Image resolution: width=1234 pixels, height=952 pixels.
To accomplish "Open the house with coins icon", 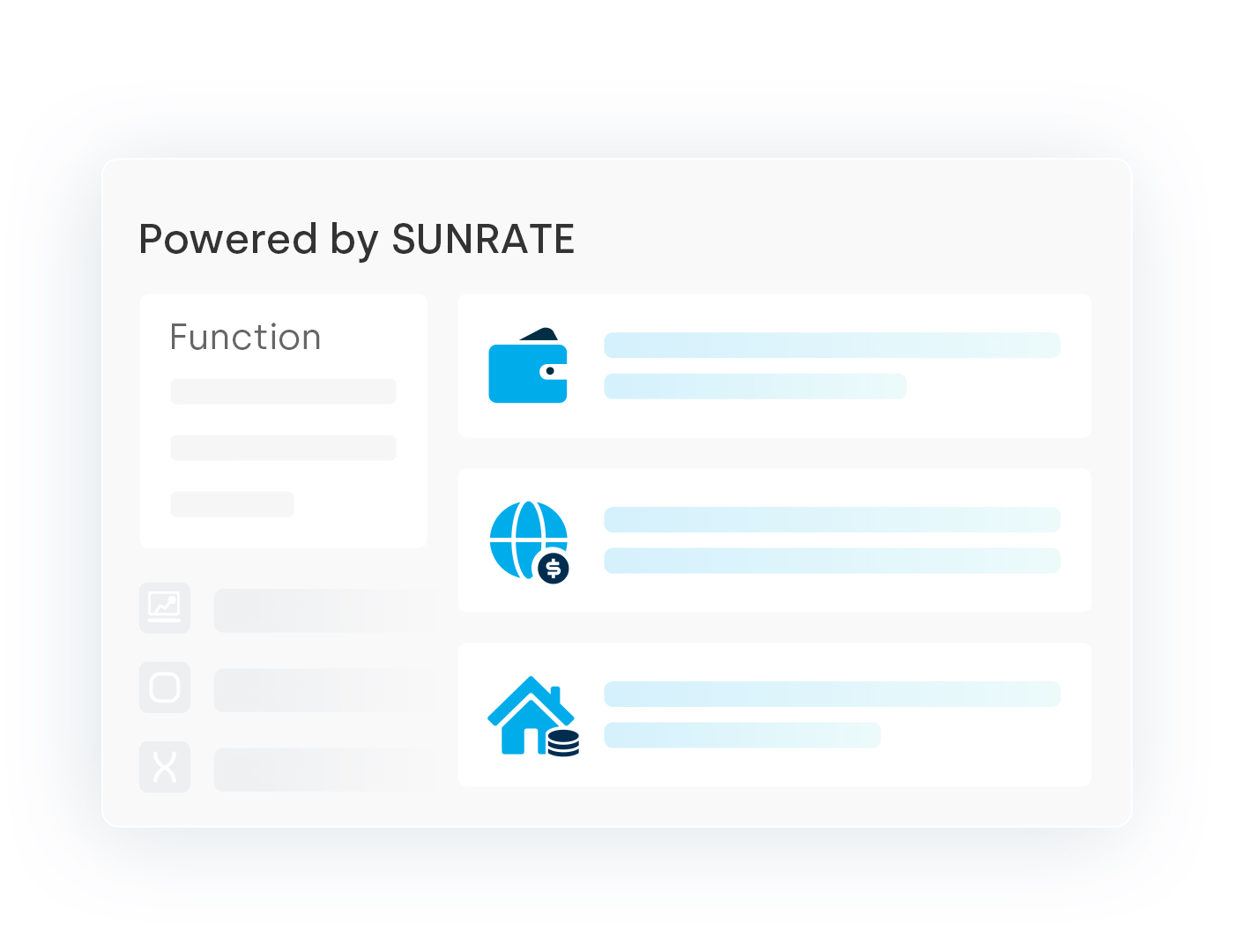I will (x=532, y=716).
